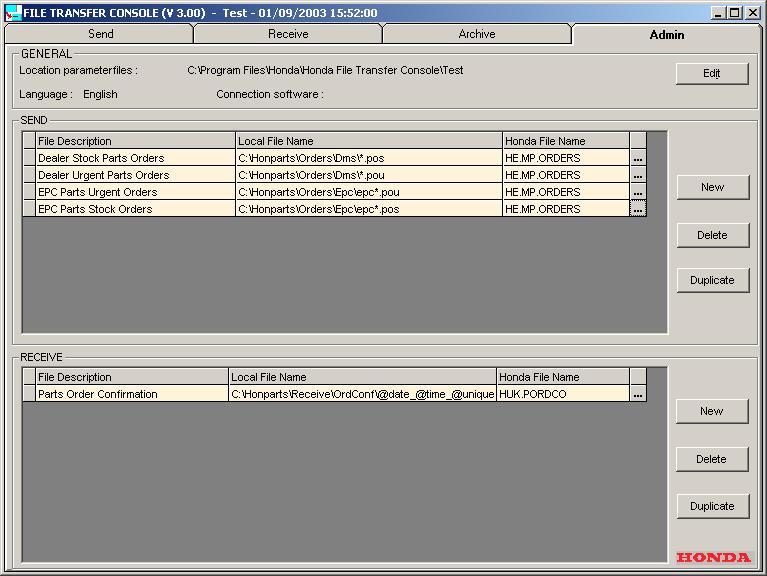Click the OrdConf @date_@time_@unique path cell
This screenshot has width=767, height=576.
tap(362, 394)
